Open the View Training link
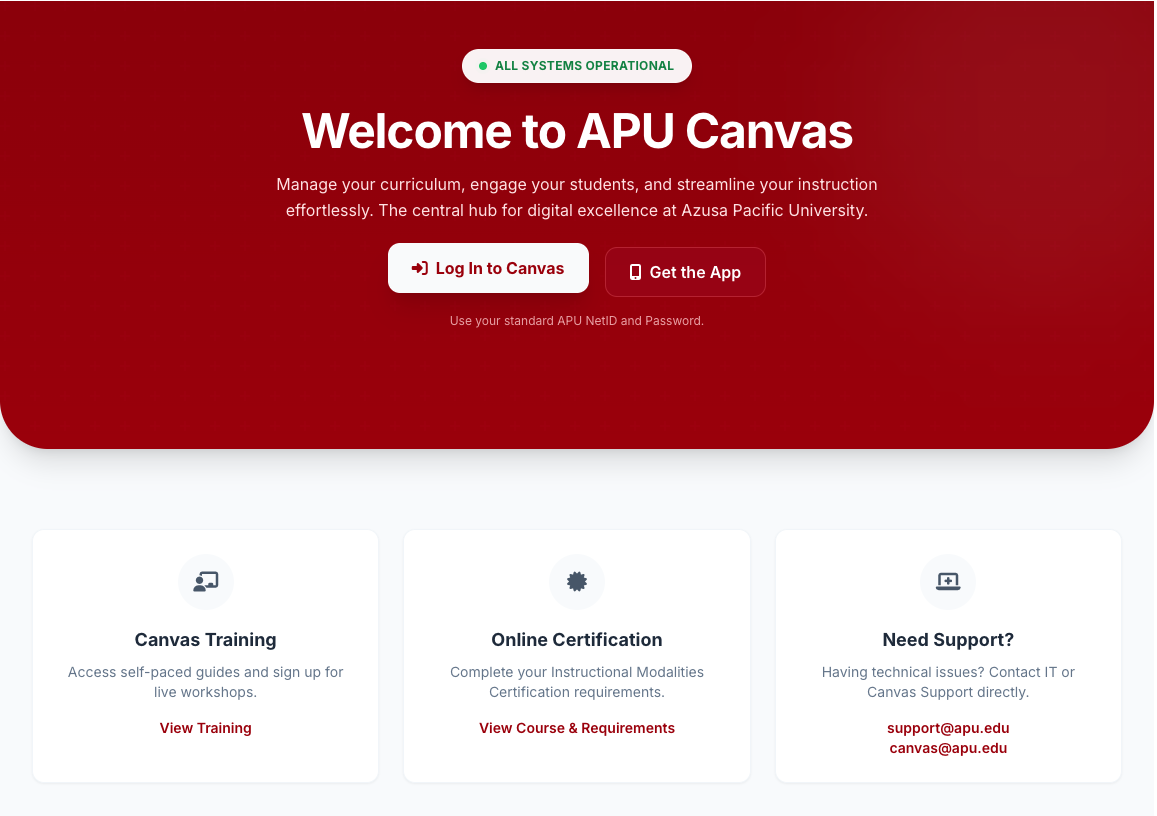This screenshot has width=1157, height=816. click(x=206, y=728)
